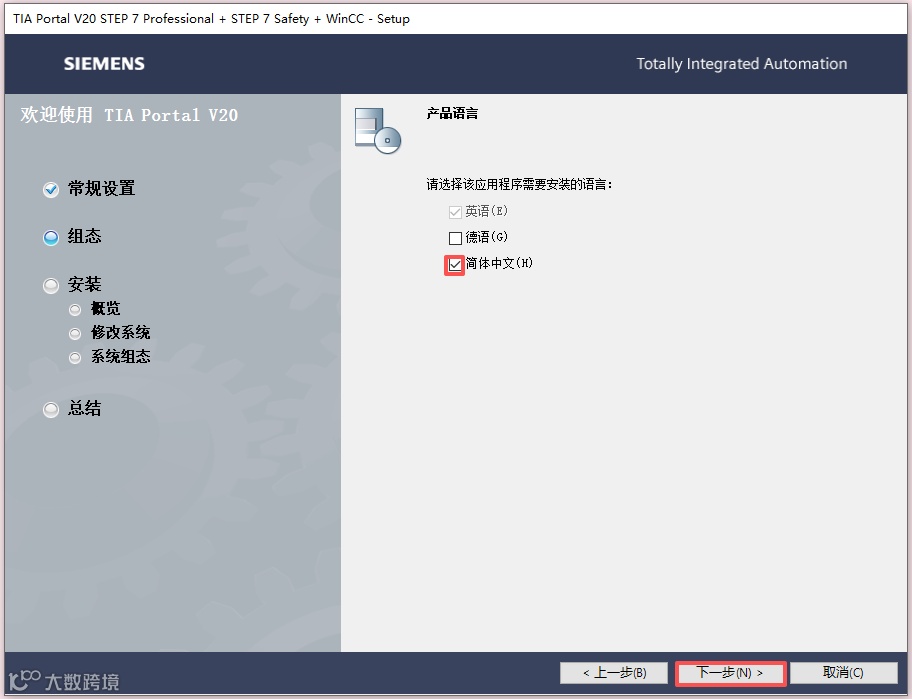Click the installer disc icon beside 产品语言
912x699 pixels.
377,131
